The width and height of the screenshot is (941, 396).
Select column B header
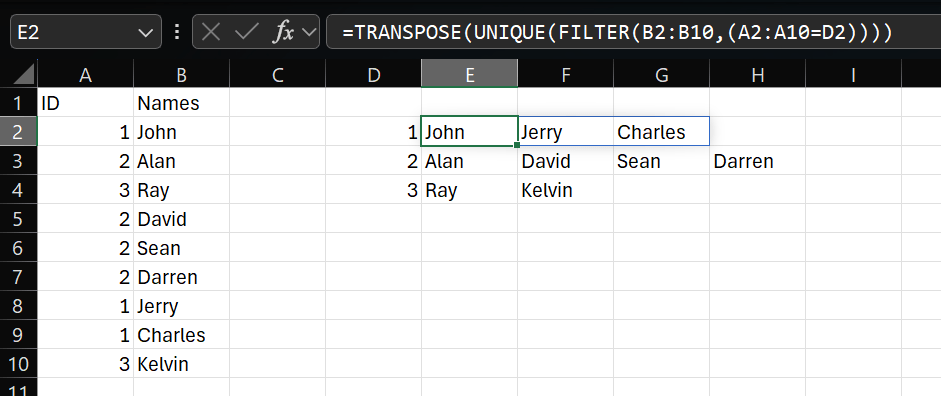(x=181, y=74)
